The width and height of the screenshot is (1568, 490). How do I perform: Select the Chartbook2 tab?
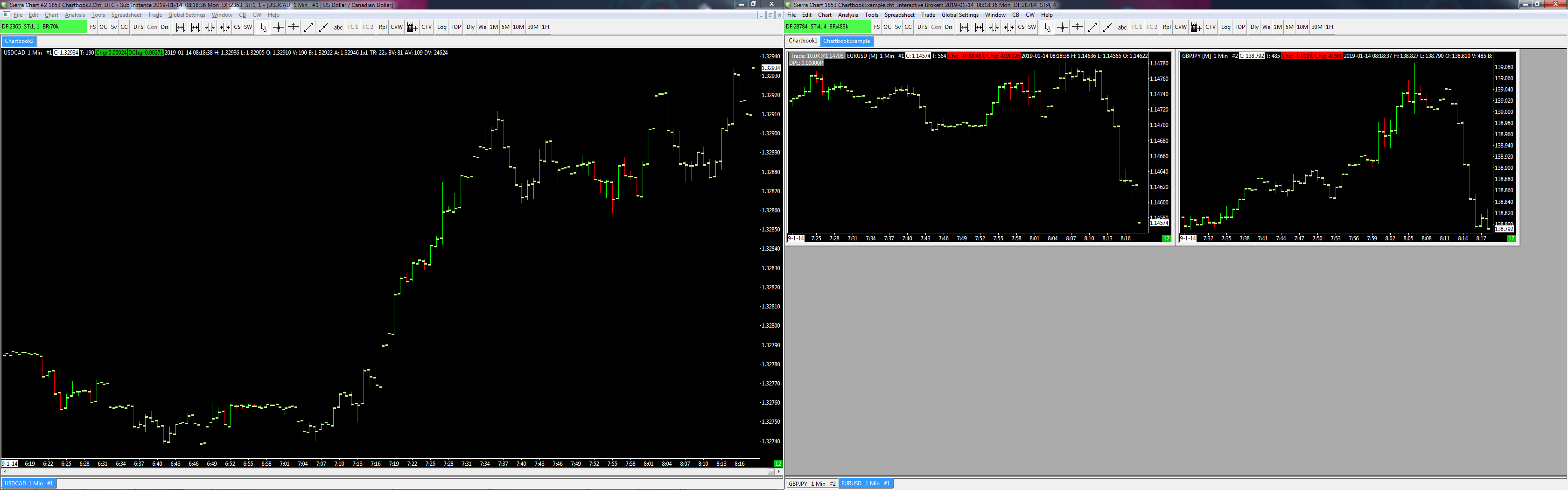tap(20, 41)
